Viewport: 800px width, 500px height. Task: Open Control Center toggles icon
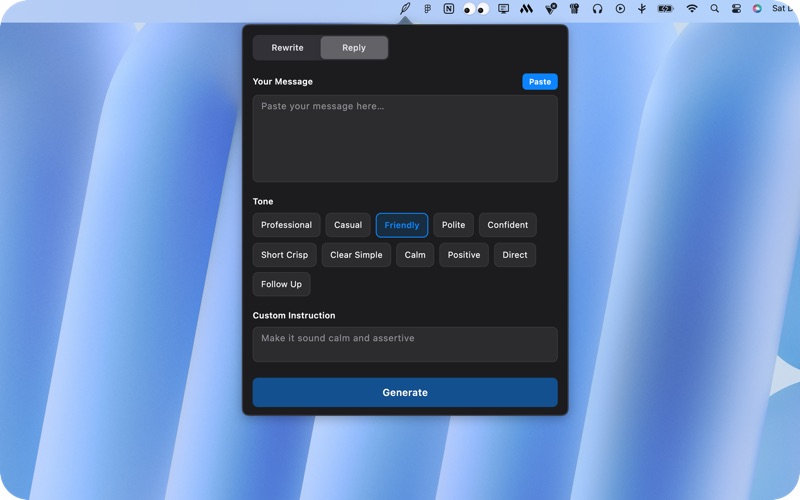click(736, 9)
